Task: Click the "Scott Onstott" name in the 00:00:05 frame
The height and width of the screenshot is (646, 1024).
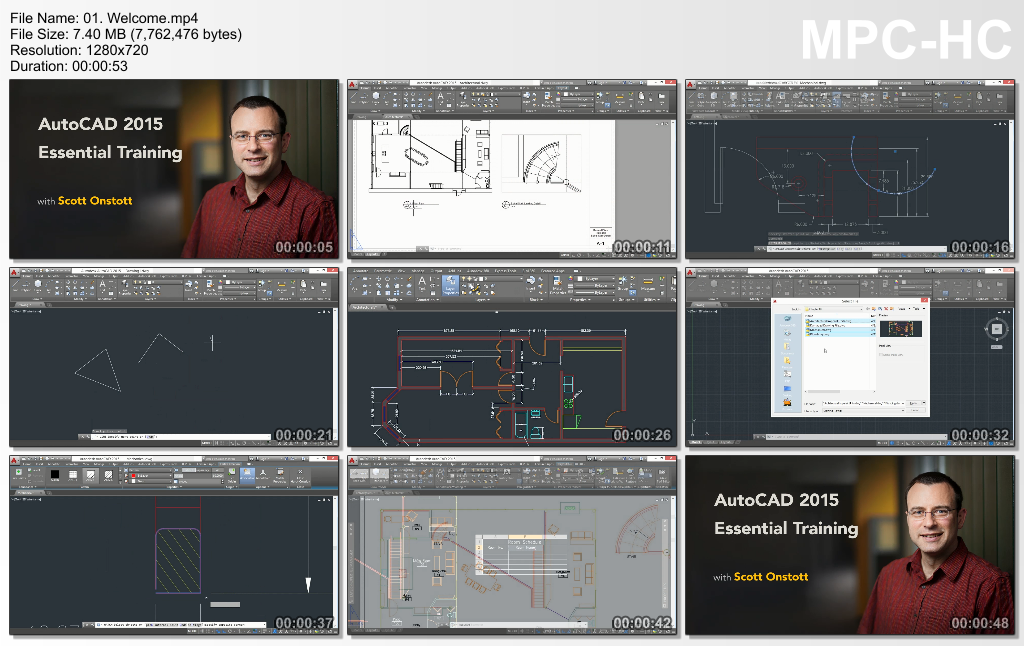Action: 95,201
